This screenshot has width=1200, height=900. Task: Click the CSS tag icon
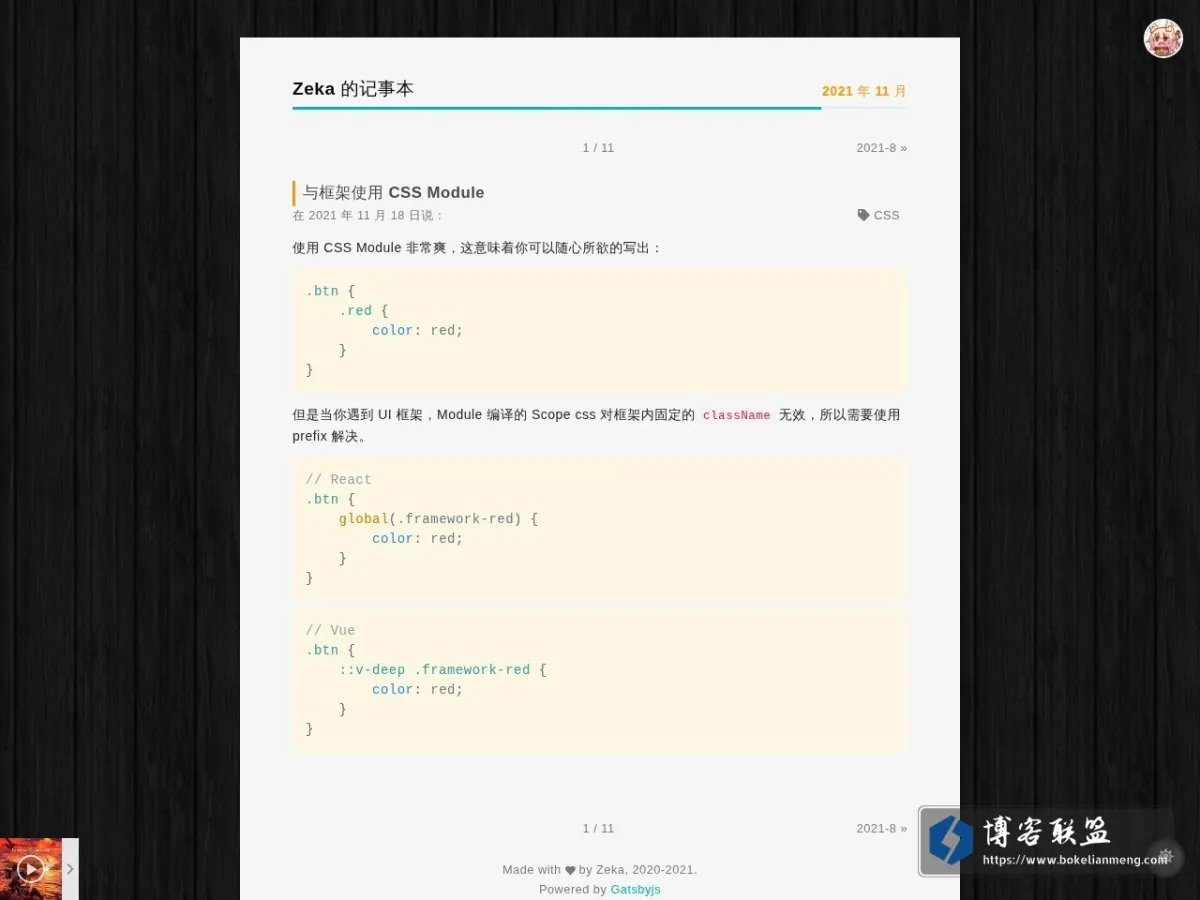[863, 215]
